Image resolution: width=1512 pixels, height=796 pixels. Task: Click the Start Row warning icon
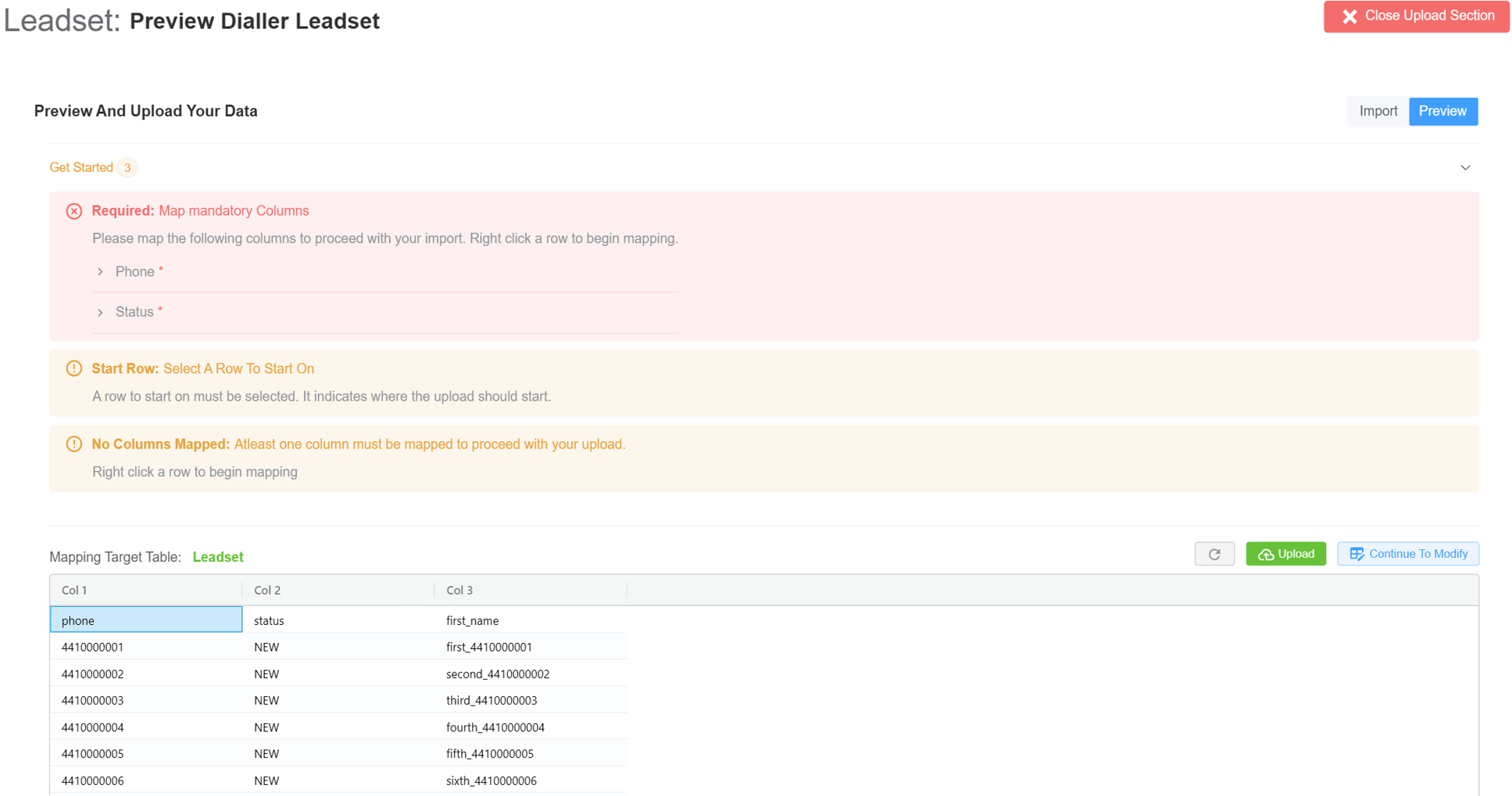[74, 369]
